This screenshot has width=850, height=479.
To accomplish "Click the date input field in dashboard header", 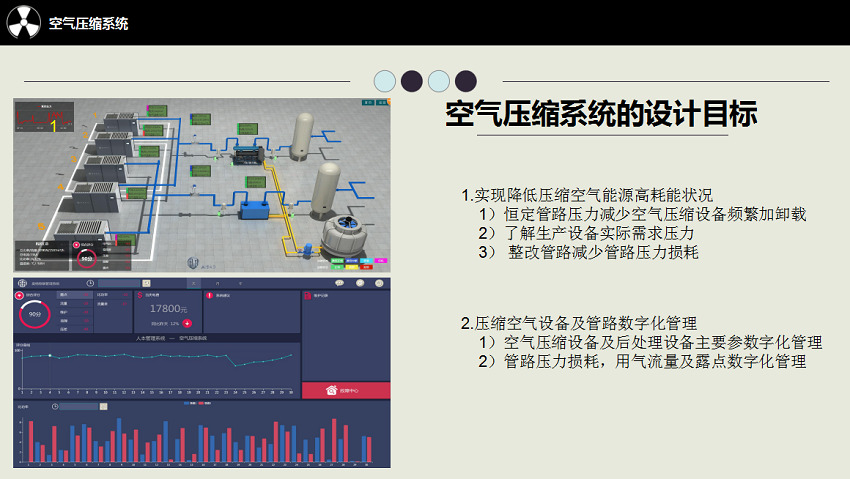I will 118,284.
